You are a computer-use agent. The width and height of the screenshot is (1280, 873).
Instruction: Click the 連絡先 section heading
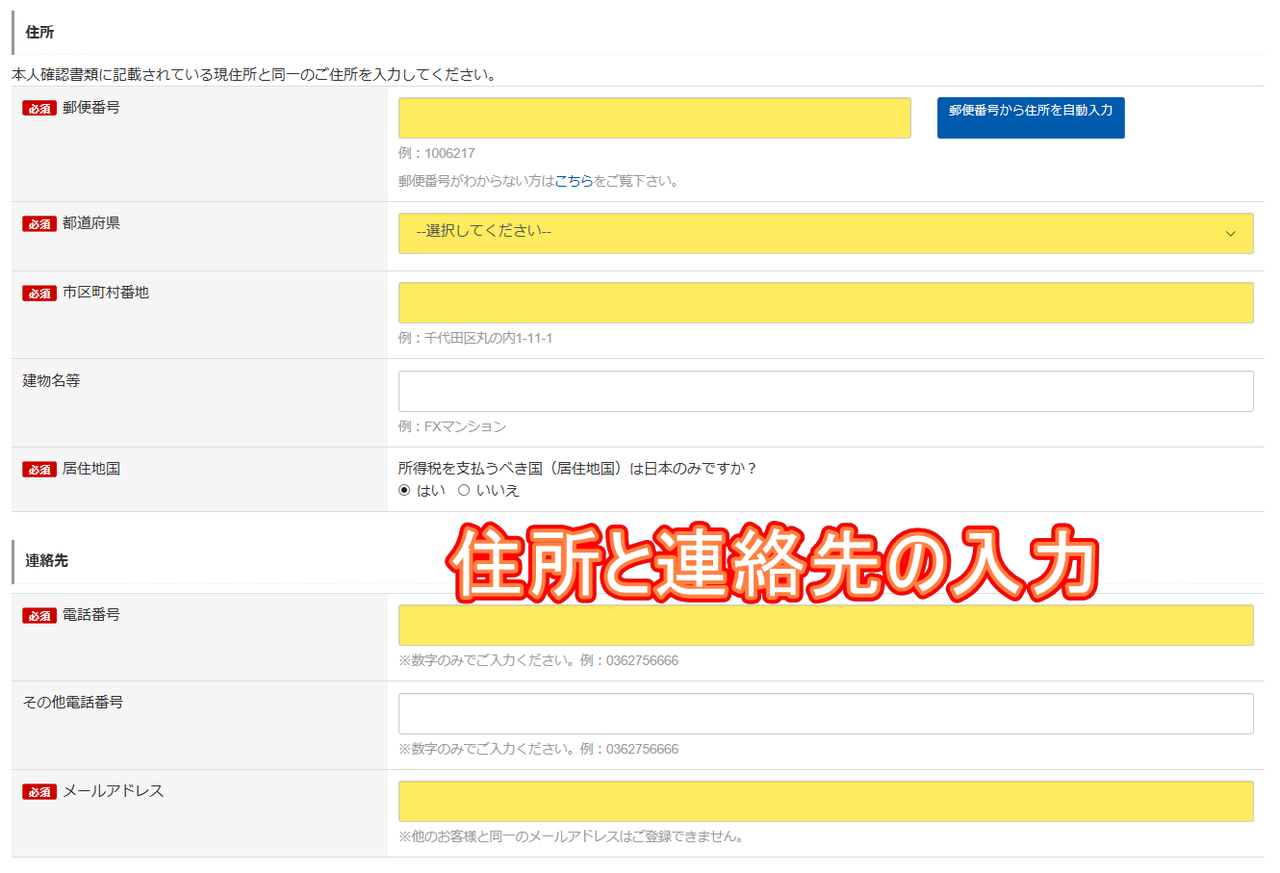tap(47, 561)
